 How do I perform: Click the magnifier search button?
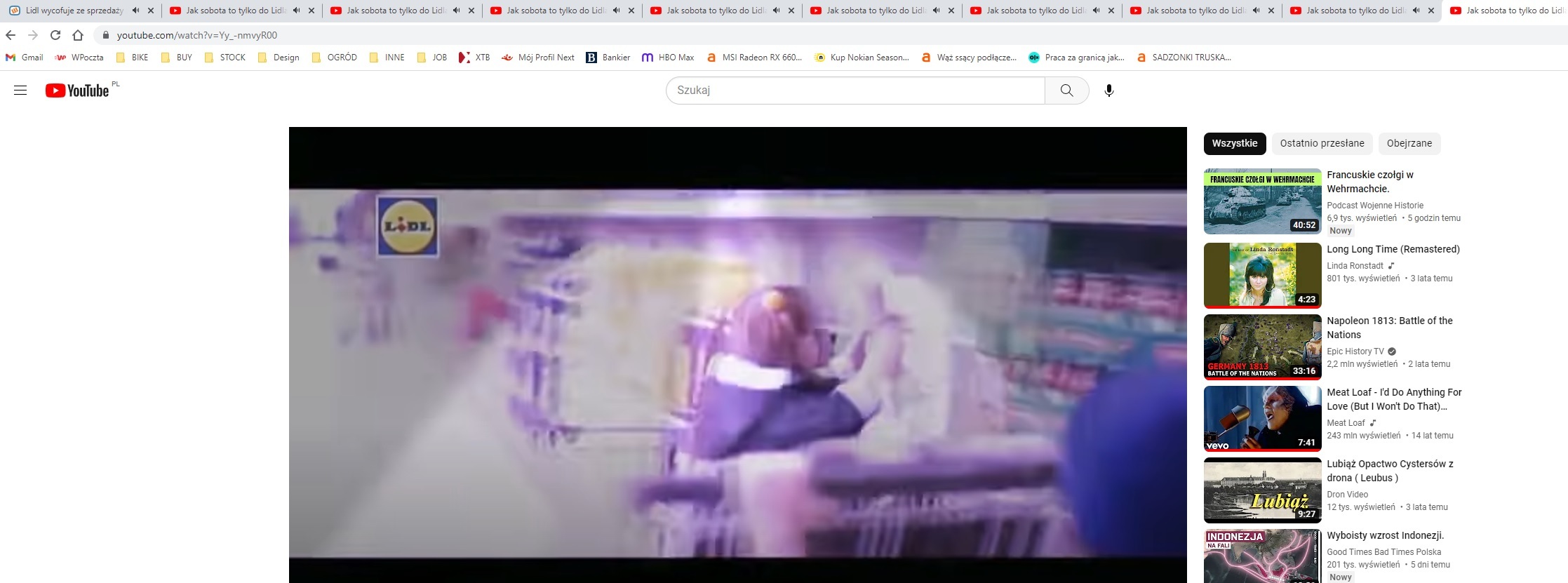point(1066,91)
